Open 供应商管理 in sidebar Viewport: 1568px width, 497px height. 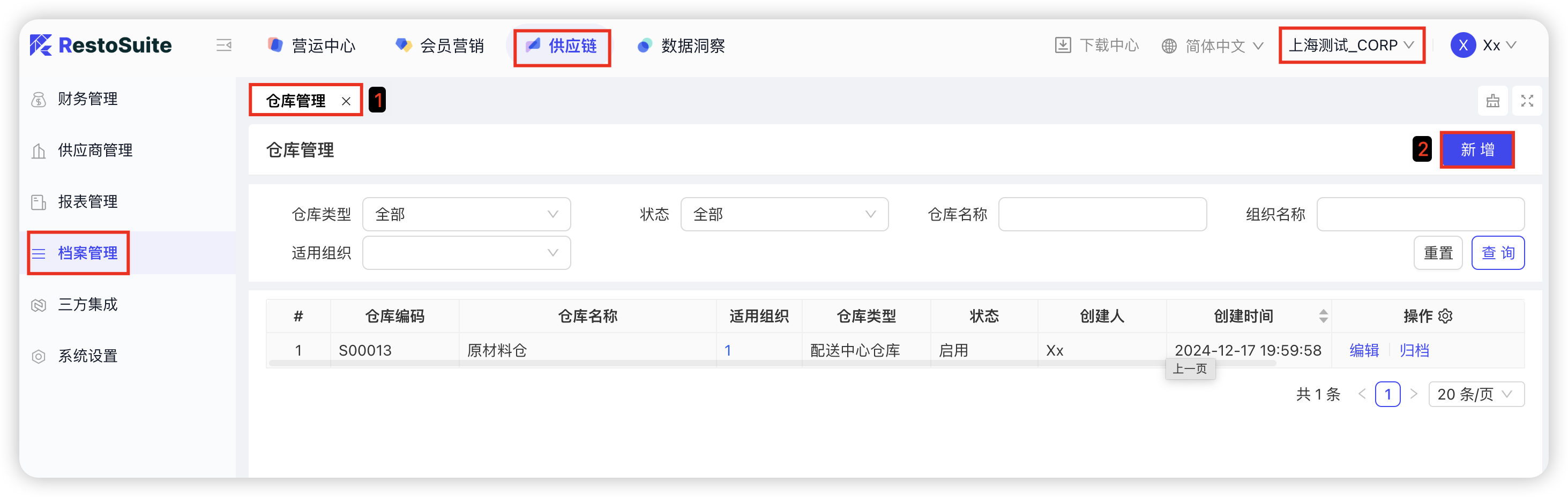pyautogui.click(x=95, y=150)
